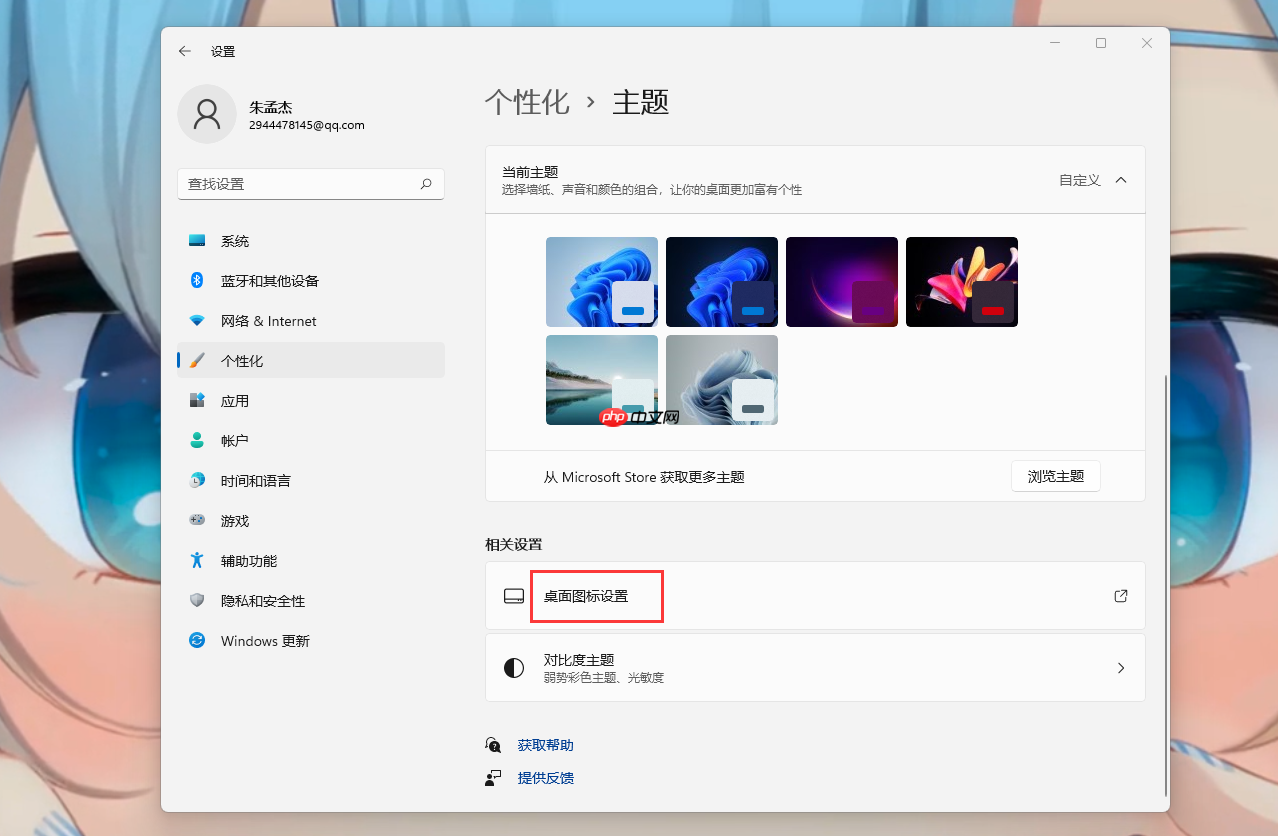Switch to 隐私和安全性 in sidebar

196,600
